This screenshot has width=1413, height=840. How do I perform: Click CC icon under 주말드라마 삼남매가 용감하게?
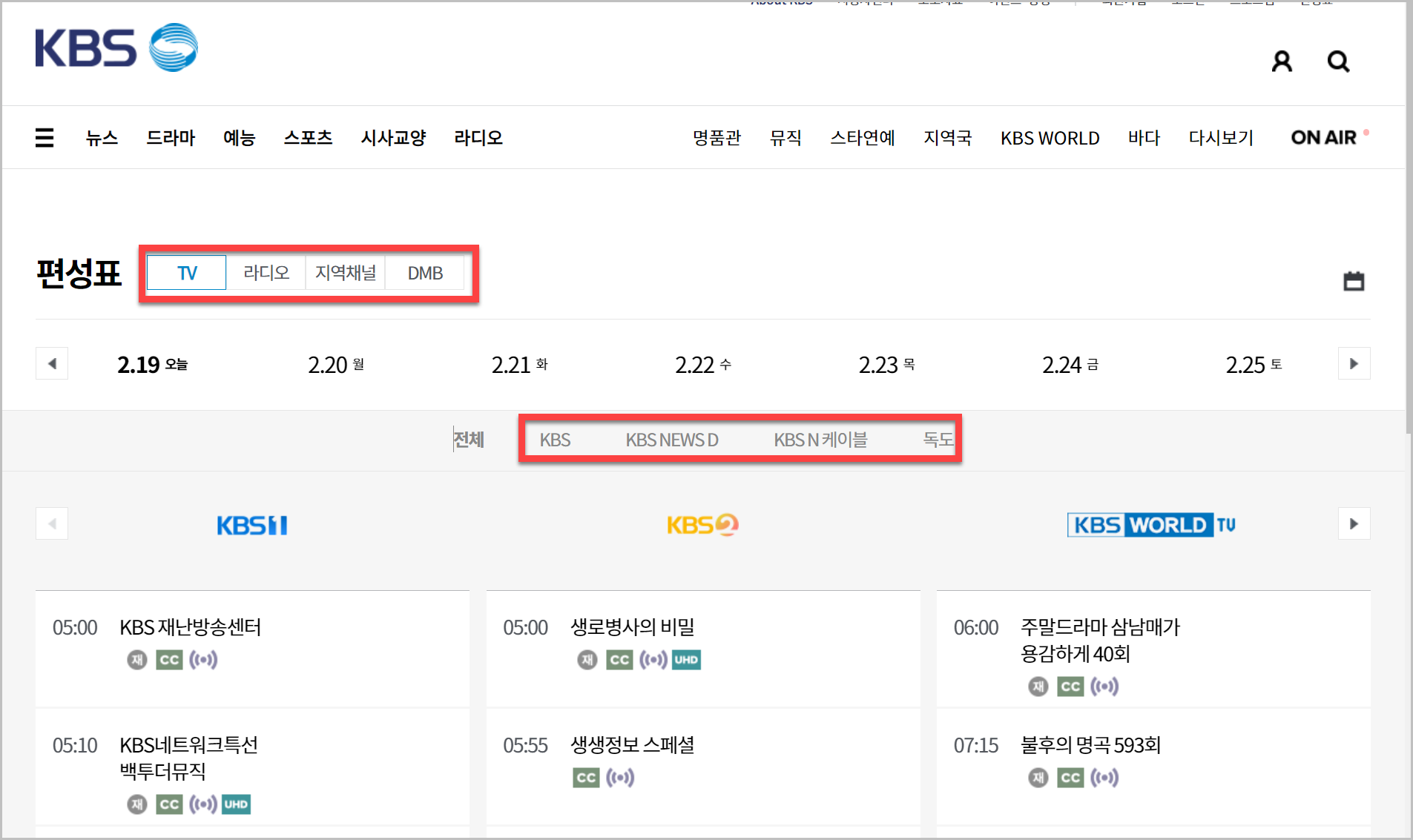pos(1070,687)
